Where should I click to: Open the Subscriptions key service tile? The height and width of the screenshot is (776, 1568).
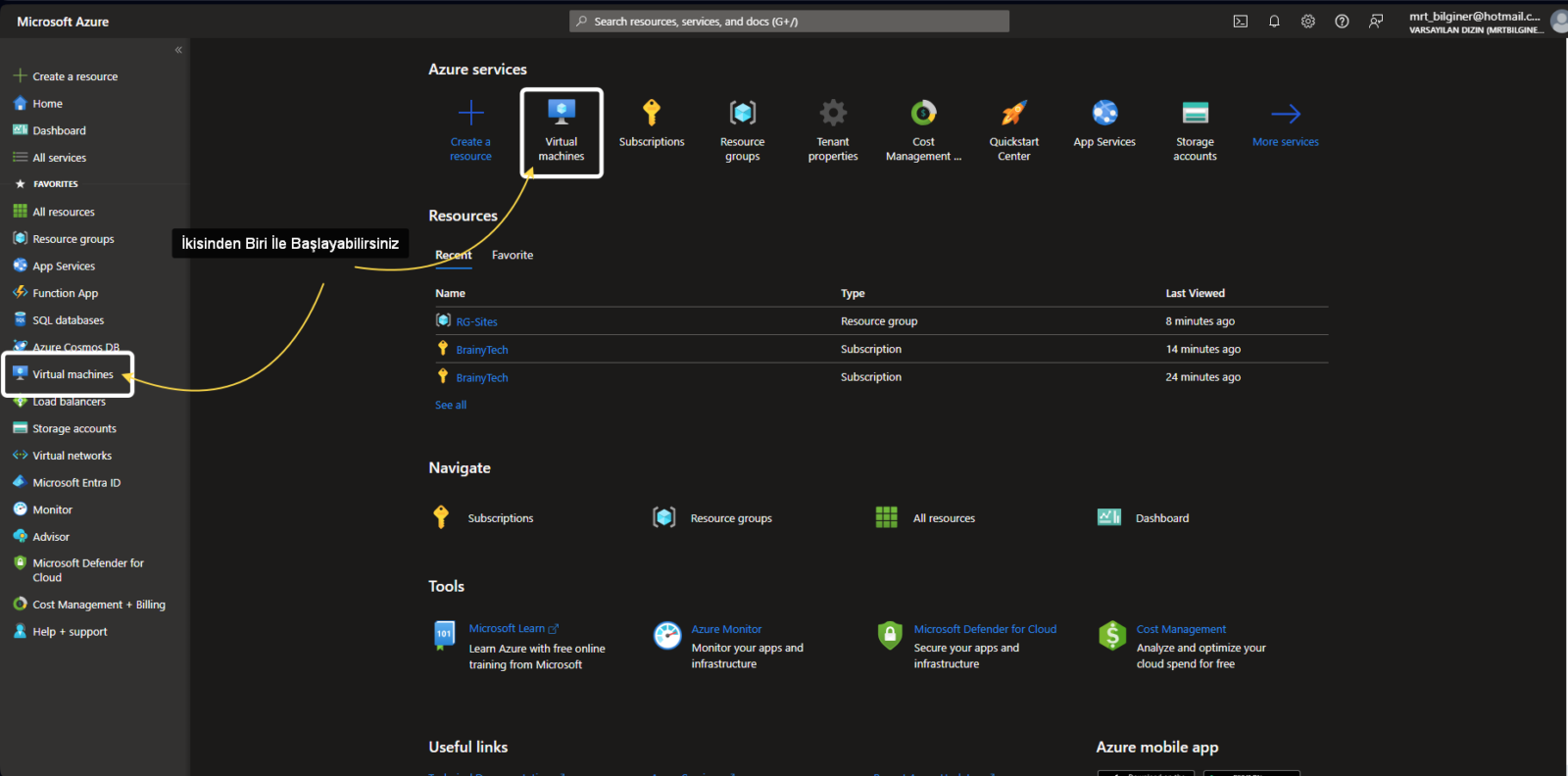click(x=652, y=125)
